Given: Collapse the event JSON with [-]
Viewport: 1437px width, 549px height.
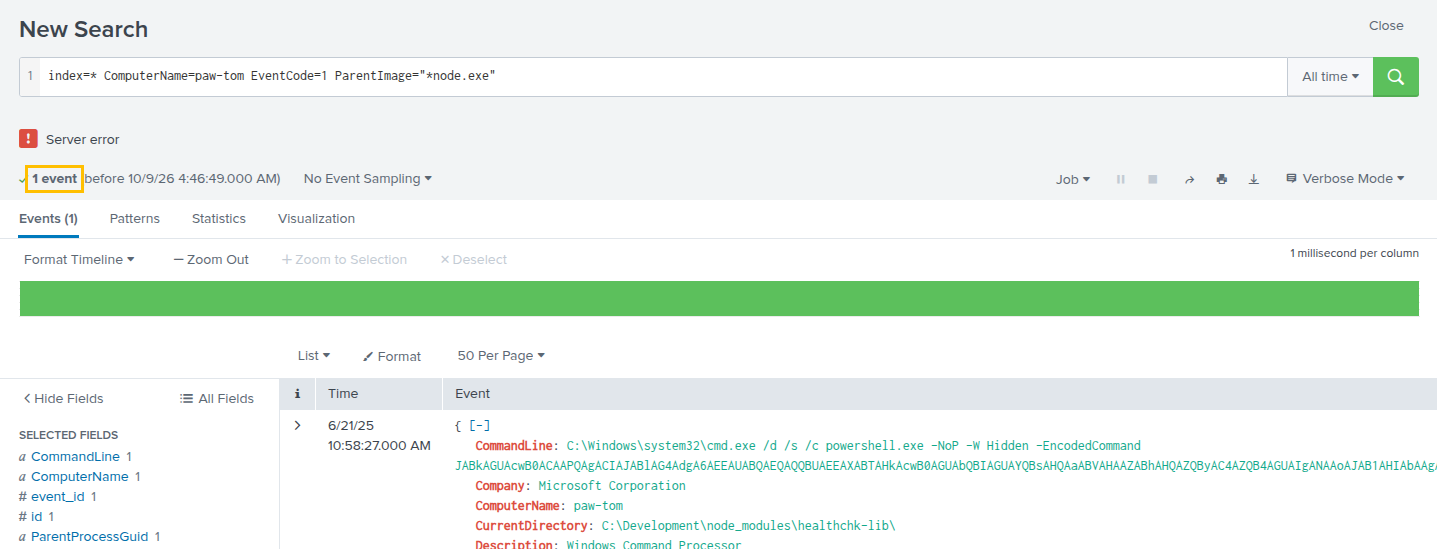Looking at the screenshot, I should click(480, 425).
